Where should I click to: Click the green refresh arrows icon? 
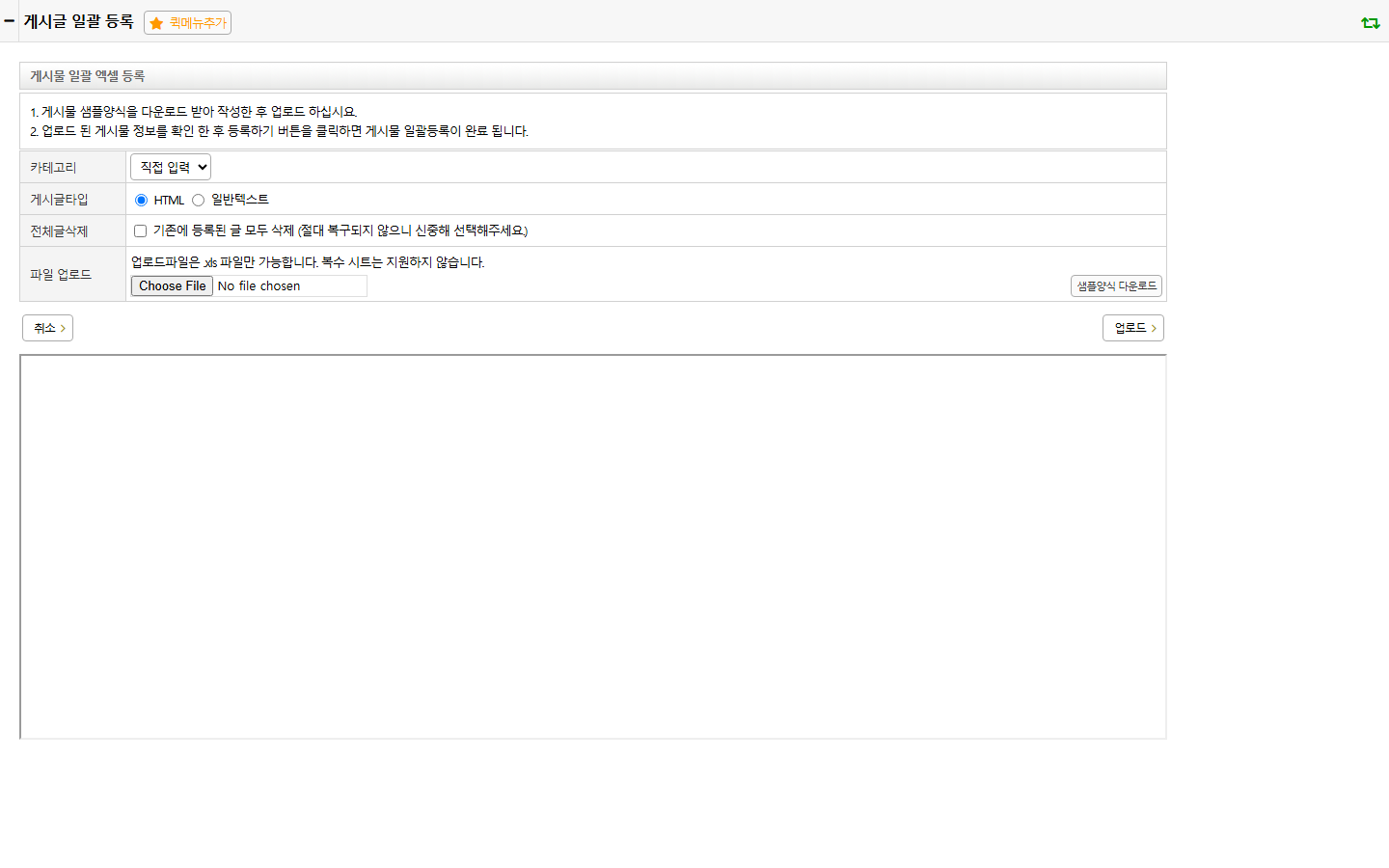click(1370, 22)
